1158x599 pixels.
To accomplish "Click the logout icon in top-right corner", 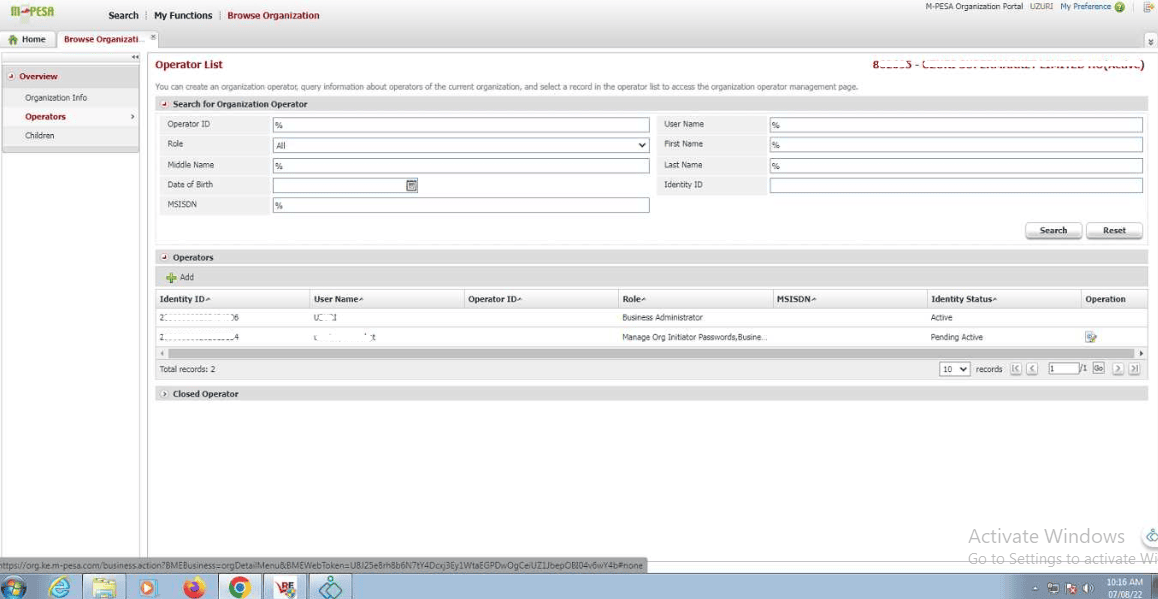I will point(1148,7).
